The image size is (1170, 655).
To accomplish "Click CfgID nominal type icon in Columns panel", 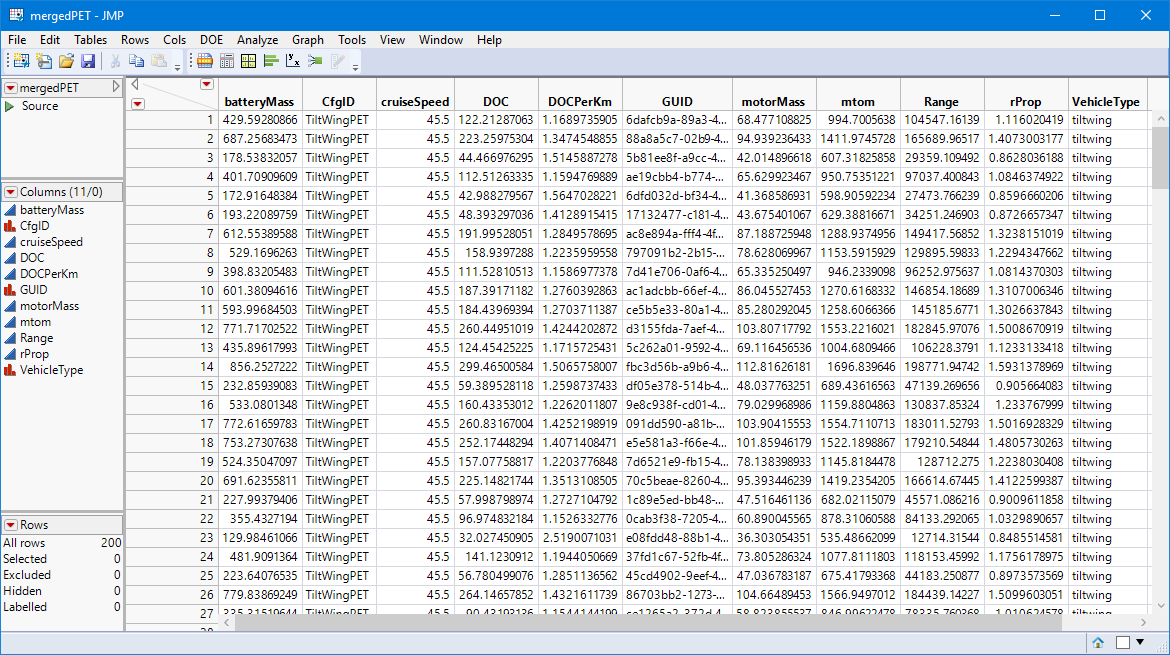I will 10,226.
